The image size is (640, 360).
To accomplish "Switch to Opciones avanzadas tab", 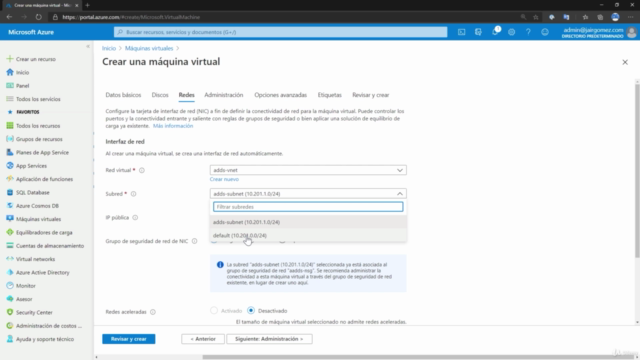I will click(x=280, y=95).
